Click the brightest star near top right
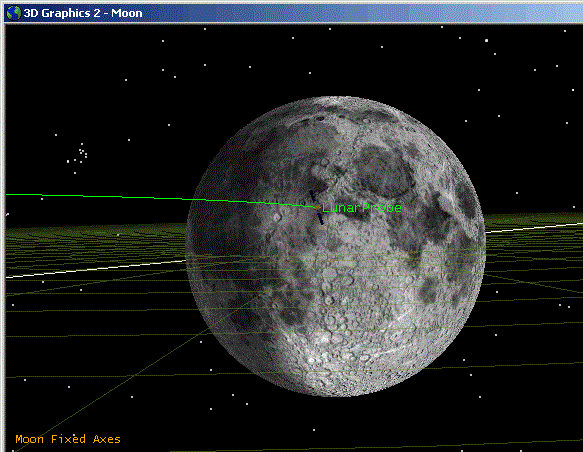This screenshot has width=583, height=452. 486,41
